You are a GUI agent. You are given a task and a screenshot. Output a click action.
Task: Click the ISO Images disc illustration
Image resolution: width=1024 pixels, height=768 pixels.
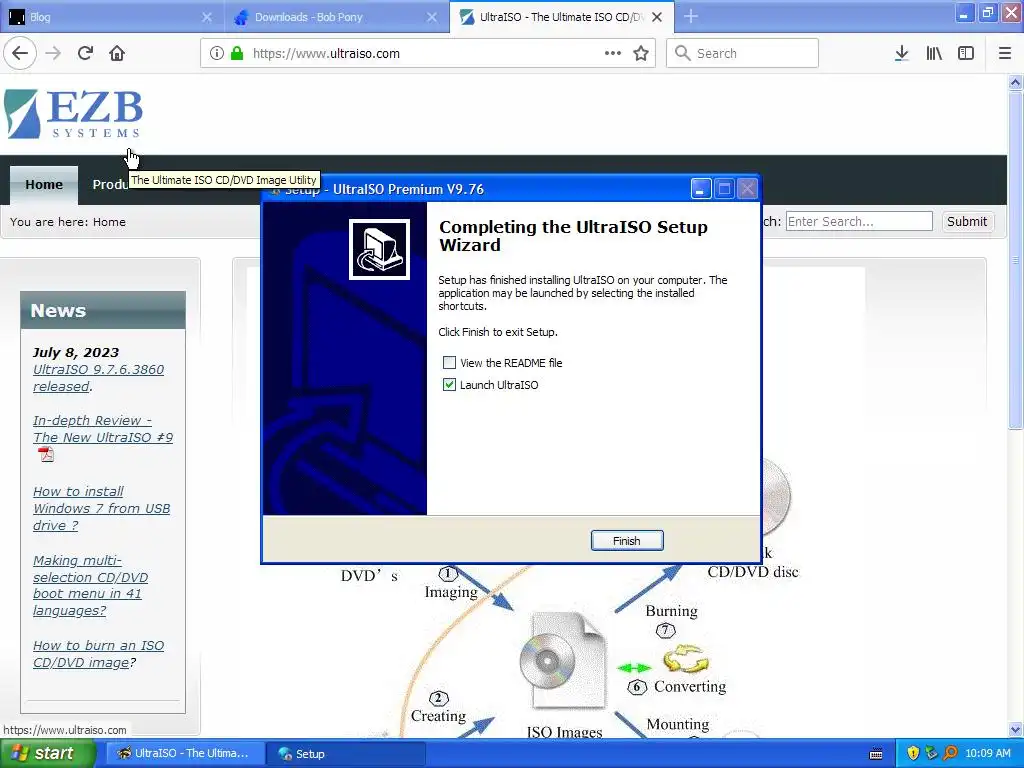coord(565,661)
